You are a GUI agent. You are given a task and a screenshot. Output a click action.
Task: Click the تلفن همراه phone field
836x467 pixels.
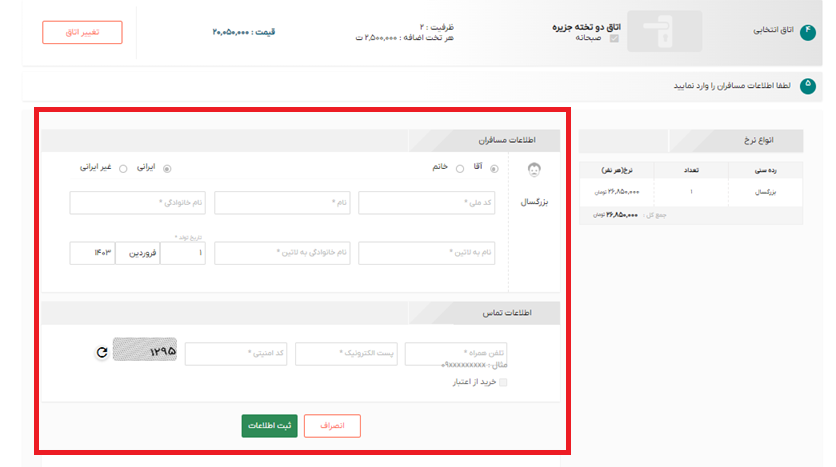click(x=456, y=354)
